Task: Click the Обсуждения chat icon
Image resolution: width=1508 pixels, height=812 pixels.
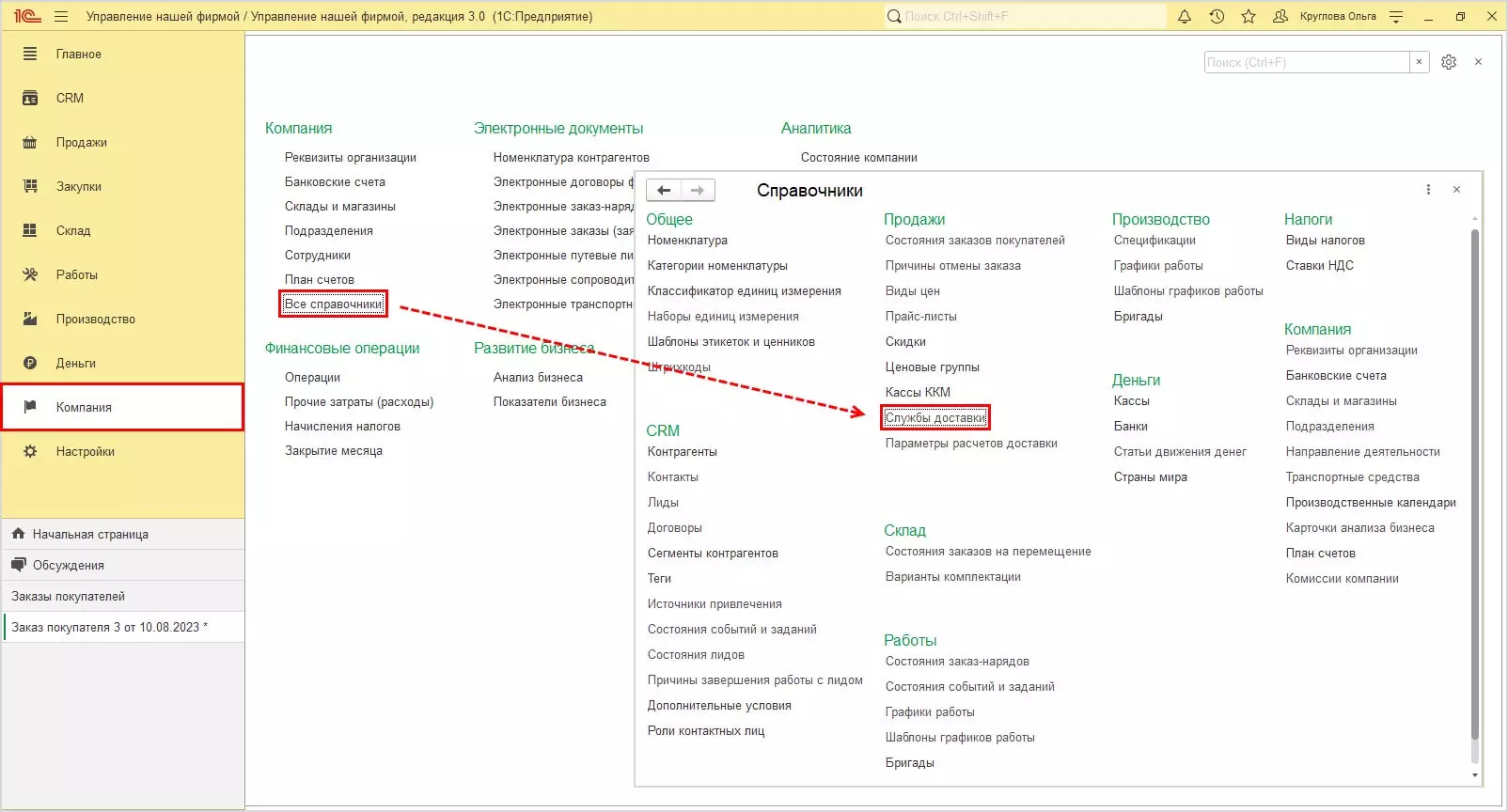Action: pyautogui.click(x=18, y=565)
